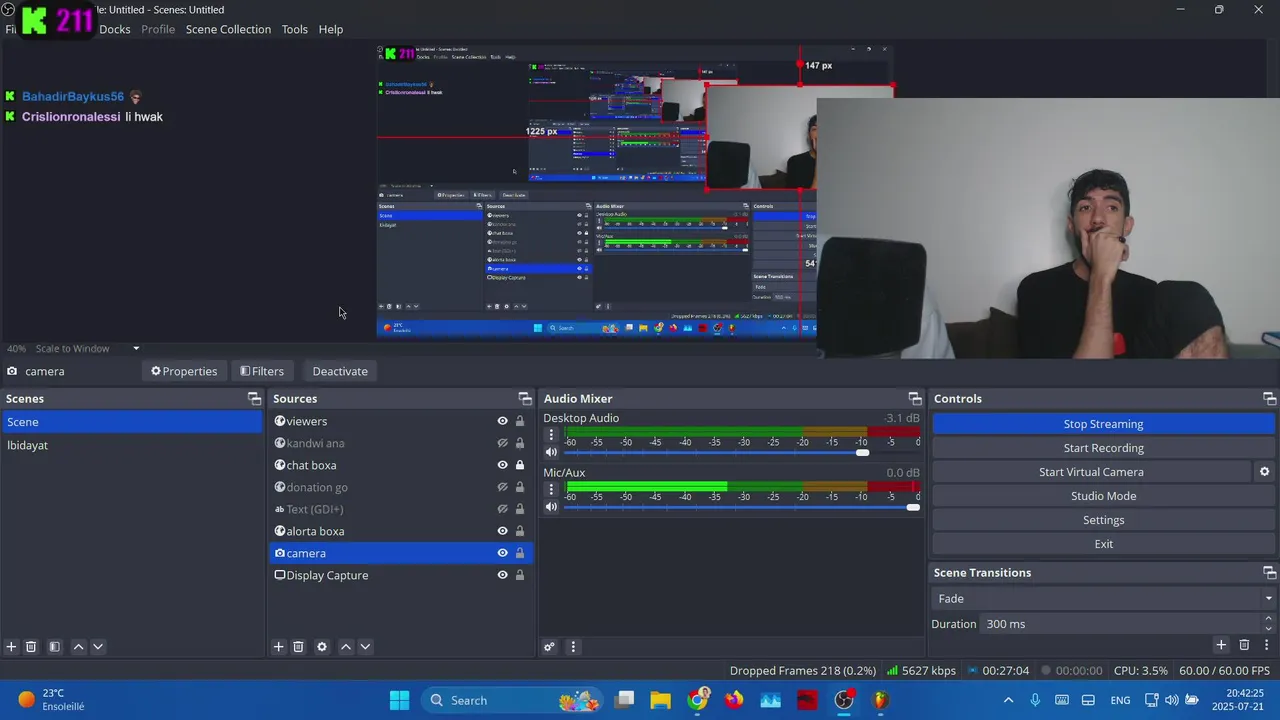
Task: Move source up arrow in Sources dock
Action: (346, 647)
